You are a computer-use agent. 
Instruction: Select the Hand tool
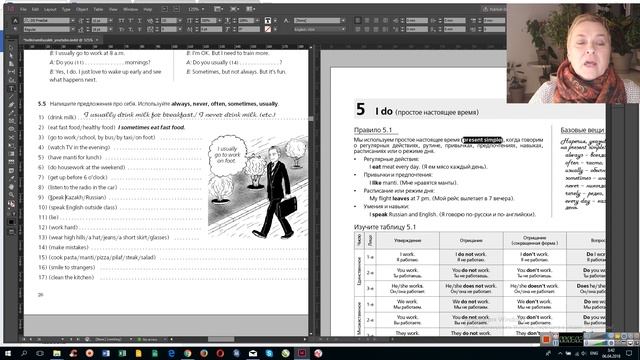pyautogui.click(x=11, y=187)
